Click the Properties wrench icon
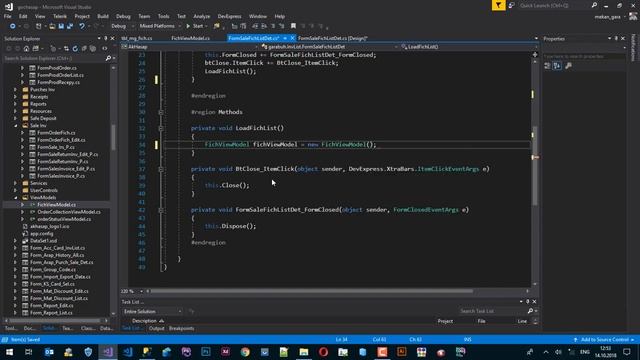 (568, 66)
